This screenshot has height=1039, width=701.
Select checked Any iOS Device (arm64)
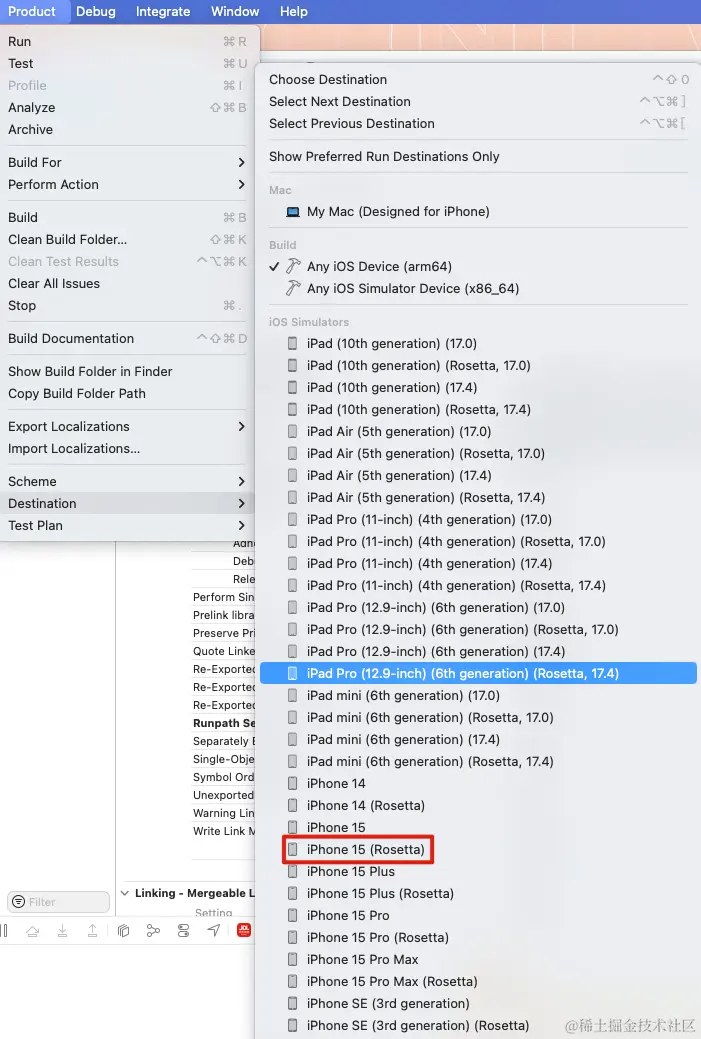[x=379, y=267]
